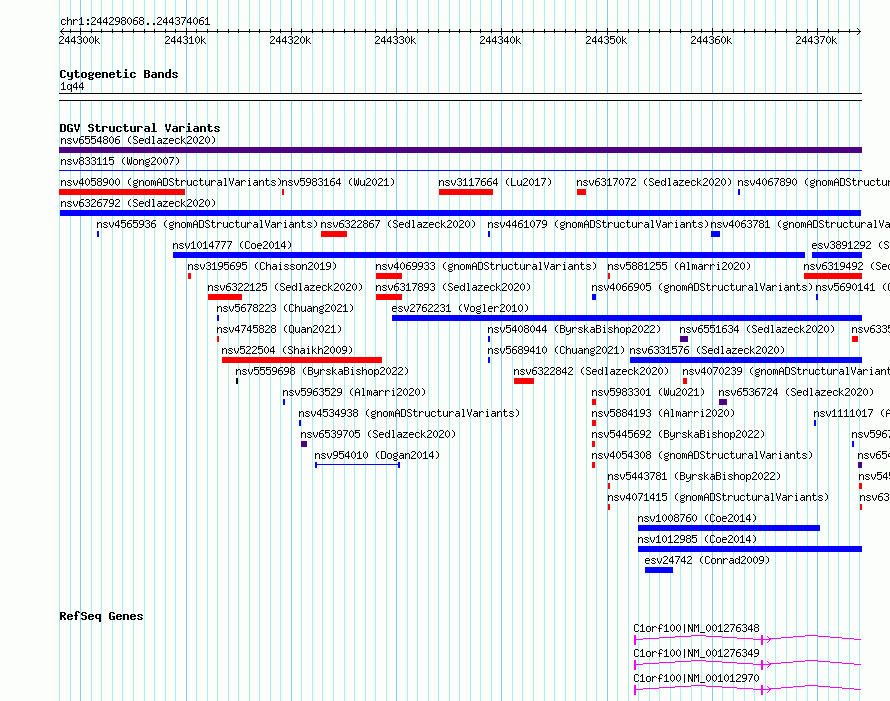Select the blue esv2762231 variant bar
Image resolution: width=890 pixels, height=701 pixels.
[627, 318]
